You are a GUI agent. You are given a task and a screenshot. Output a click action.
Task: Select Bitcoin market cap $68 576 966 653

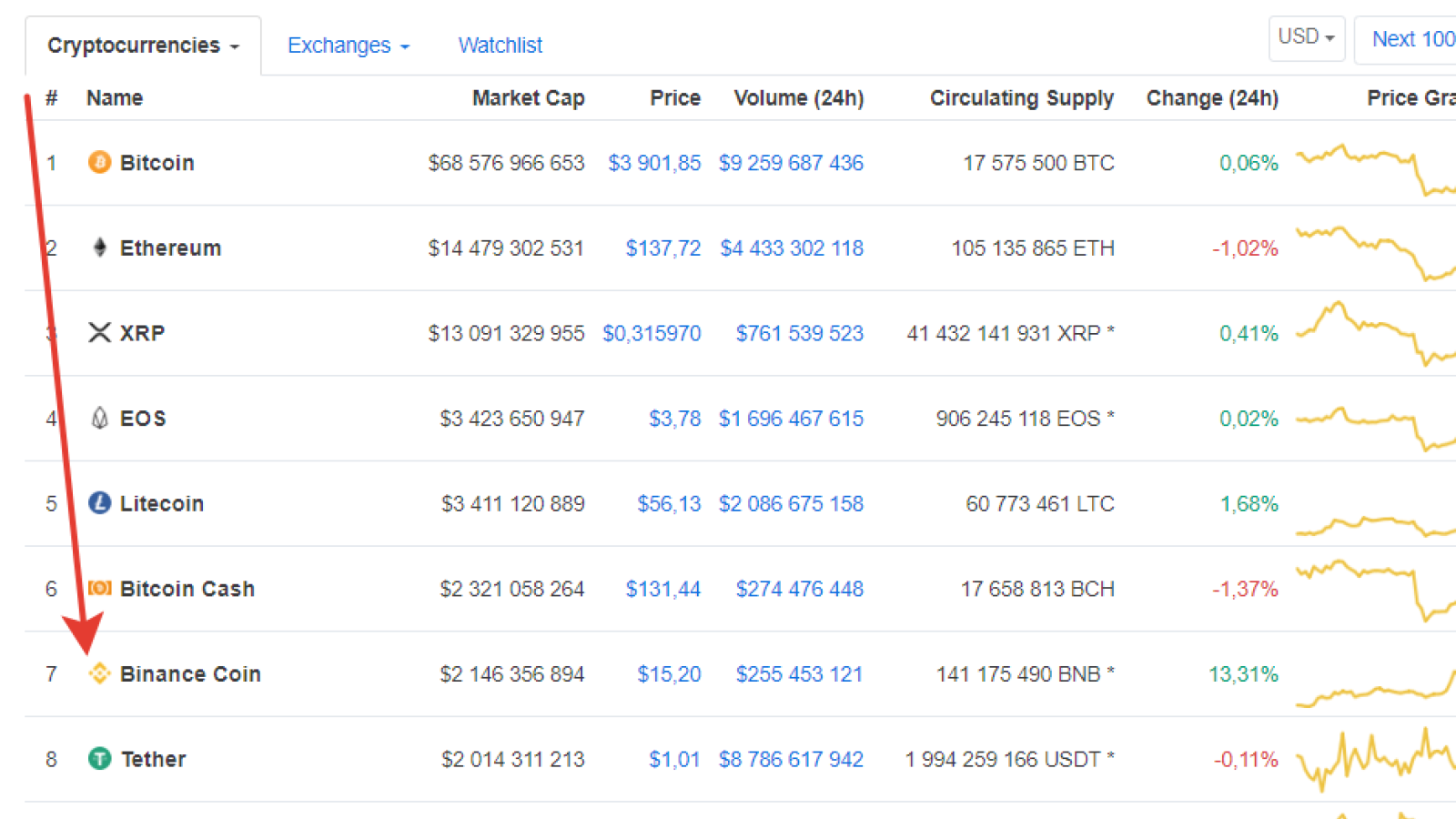506,163
